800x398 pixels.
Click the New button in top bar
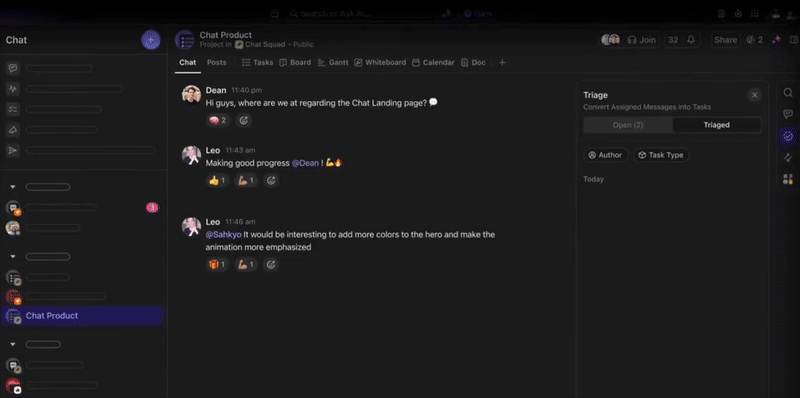(478, 14)
